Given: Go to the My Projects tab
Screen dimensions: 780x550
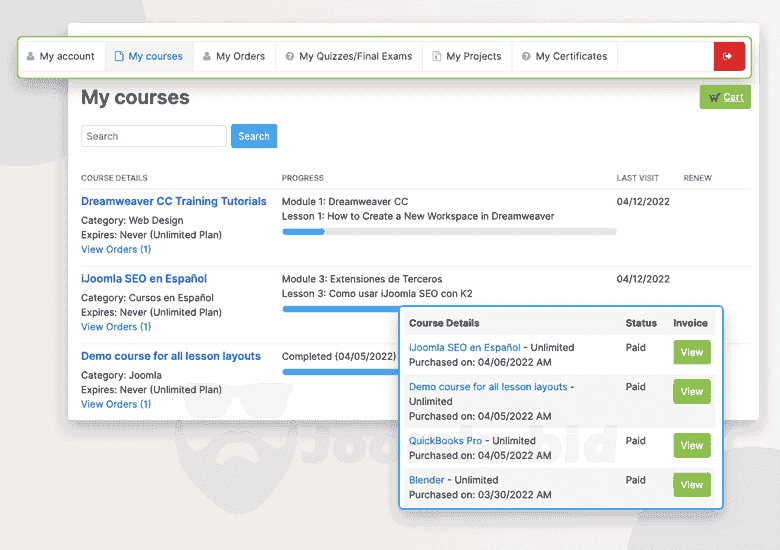Looking at the screenshot, I should tap(467, 57).
